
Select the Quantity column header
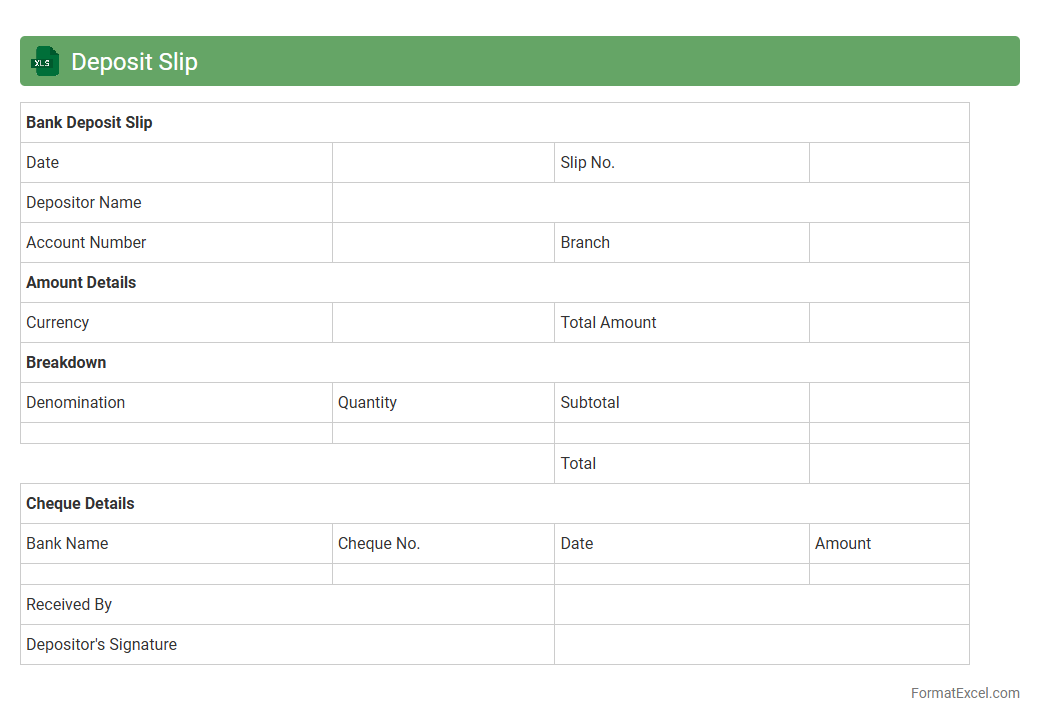[x=367, y=403]
